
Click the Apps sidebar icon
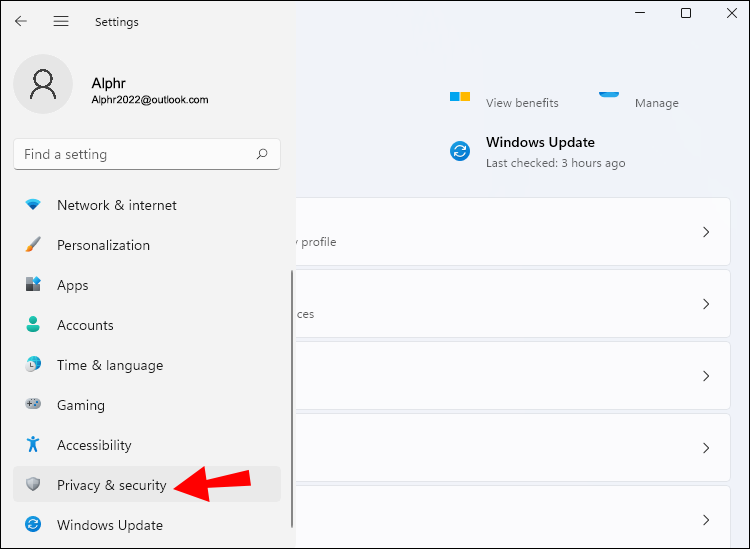coord(33,285)
